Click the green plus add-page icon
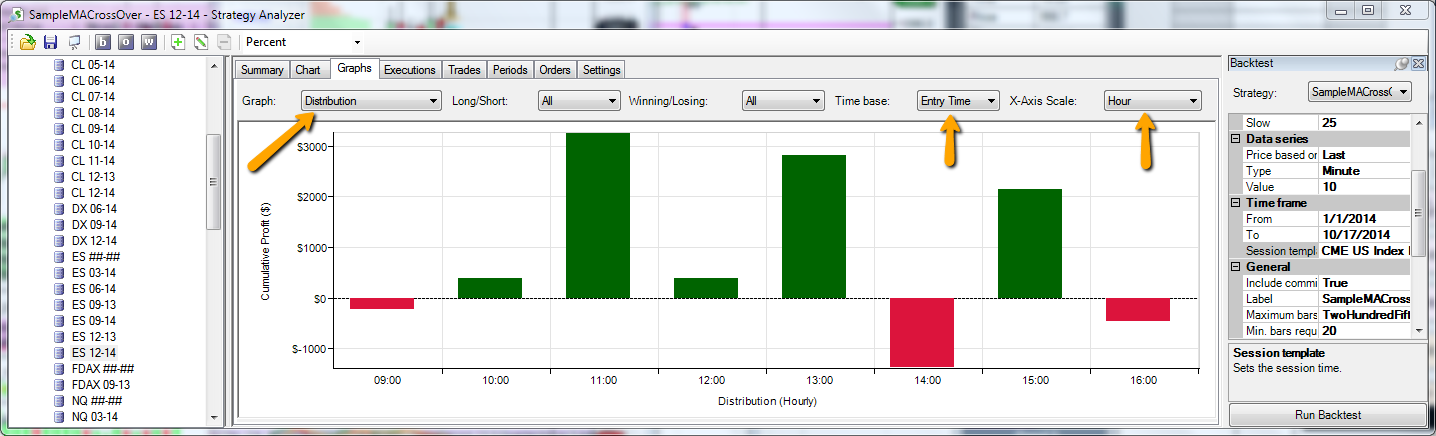Viewport: 1436px width, 436px height. coord(178,42)
